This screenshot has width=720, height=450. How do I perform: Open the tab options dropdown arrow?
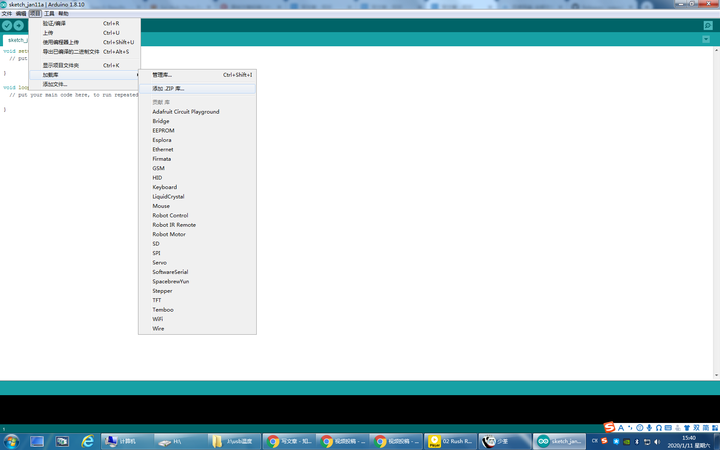point(706,39)
